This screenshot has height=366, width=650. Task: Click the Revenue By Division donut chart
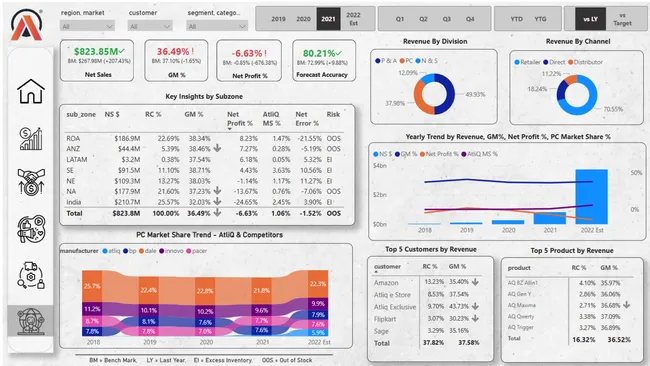pyautogui.click(x=434, y=94)
